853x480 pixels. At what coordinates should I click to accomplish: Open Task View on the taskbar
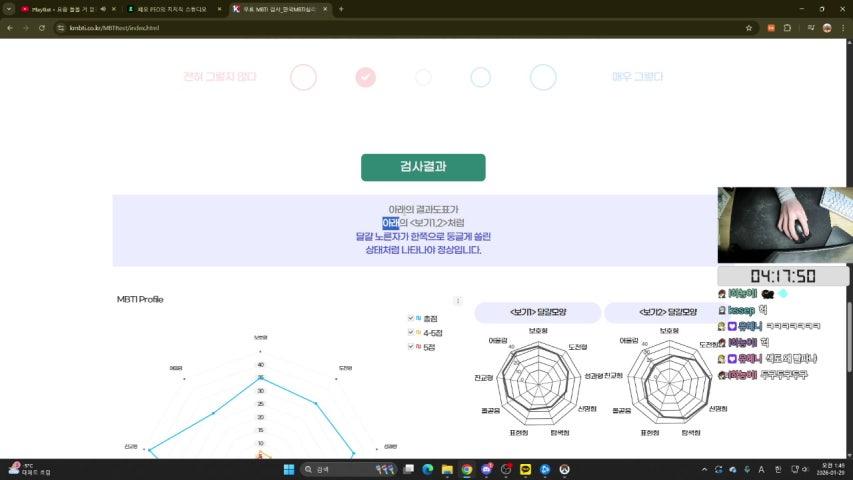[409, 469]
